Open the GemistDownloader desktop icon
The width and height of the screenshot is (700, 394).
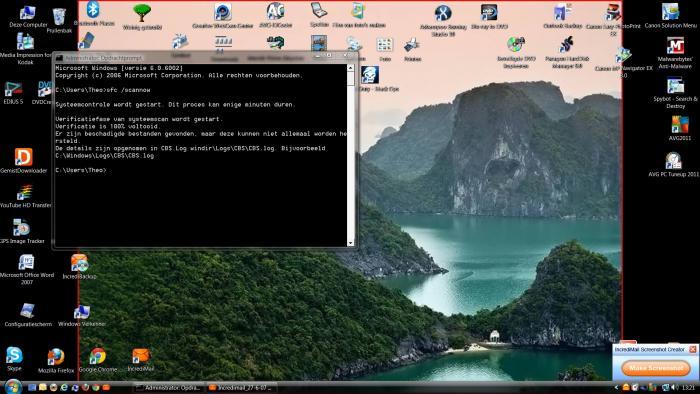click(x=23, y=161)
